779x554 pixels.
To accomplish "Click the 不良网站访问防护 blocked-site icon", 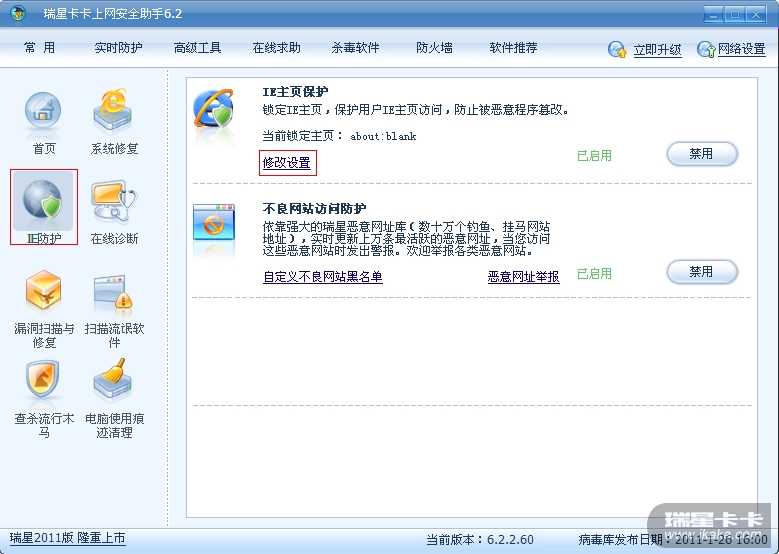I will [x=214, y=222].
